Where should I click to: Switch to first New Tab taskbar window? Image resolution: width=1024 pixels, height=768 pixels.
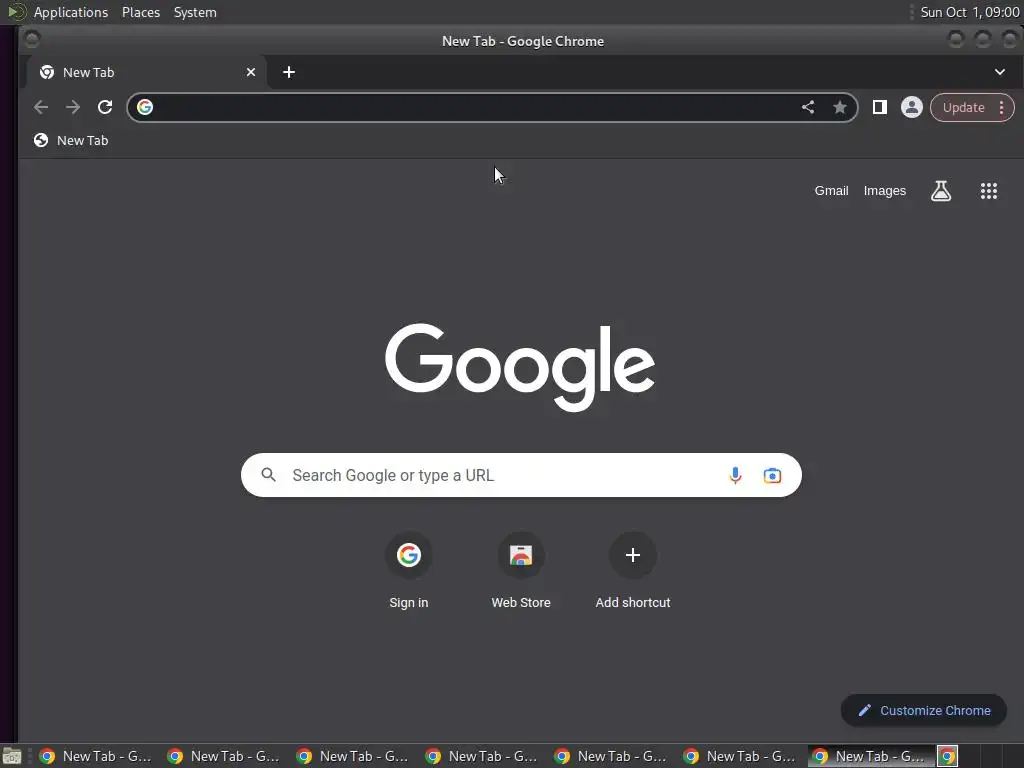click(x=95, y=756)
